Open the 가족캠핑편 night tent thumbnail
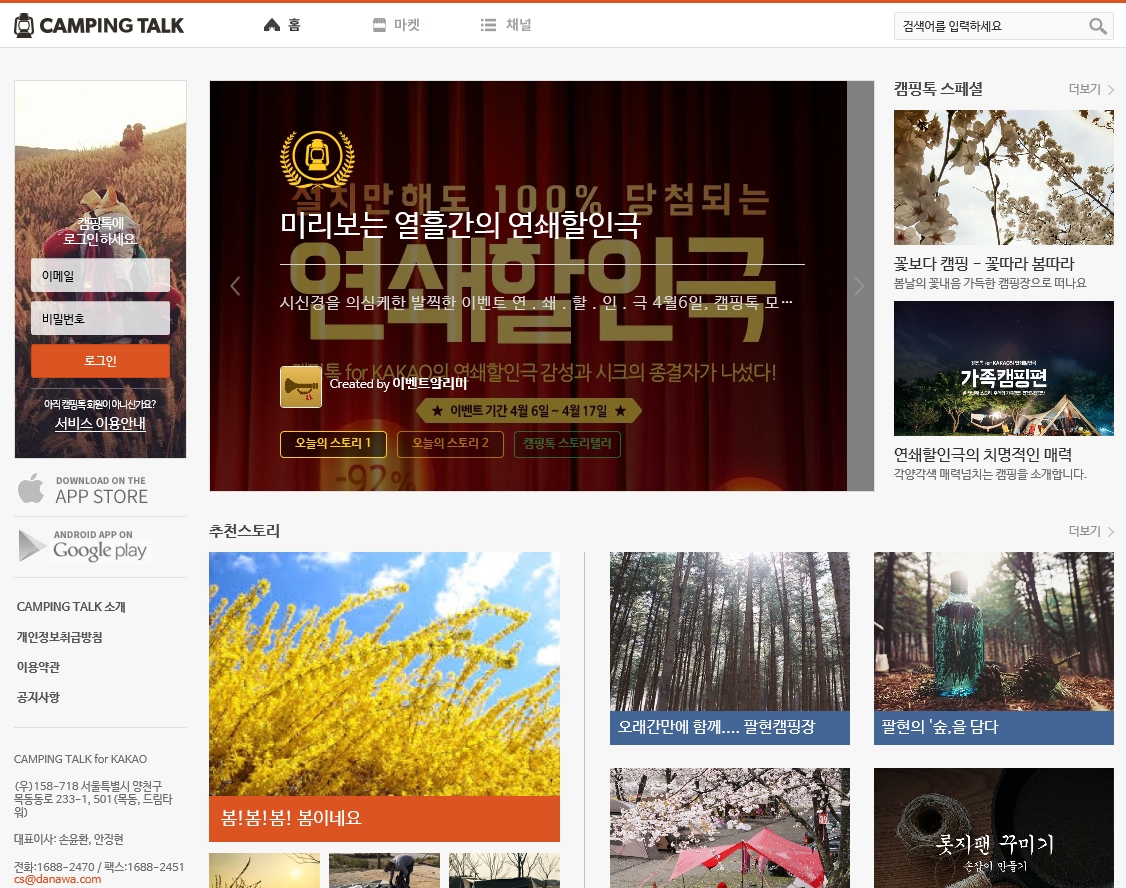This screenshot has height=888, width=1126. [x=1004, y=368]
